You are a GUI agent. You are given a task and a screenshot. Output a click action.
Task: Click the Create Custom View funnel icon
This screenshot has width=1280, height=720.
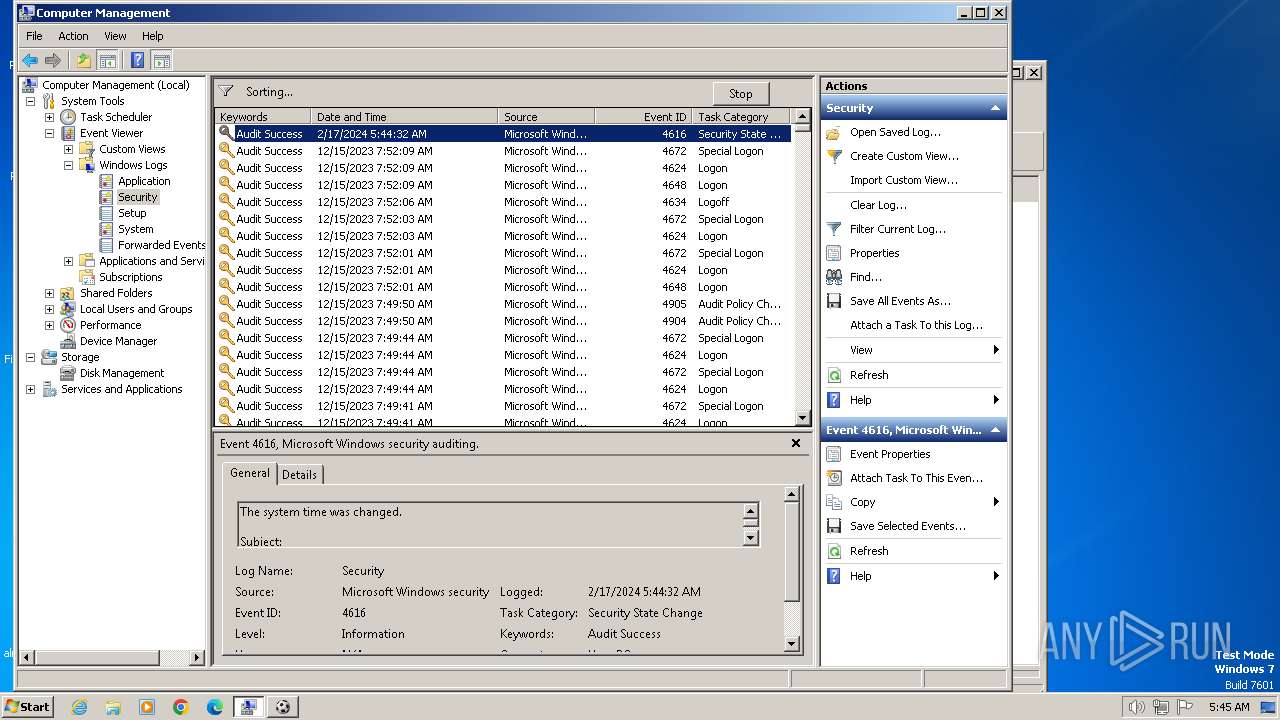click(x=834, y=156)
